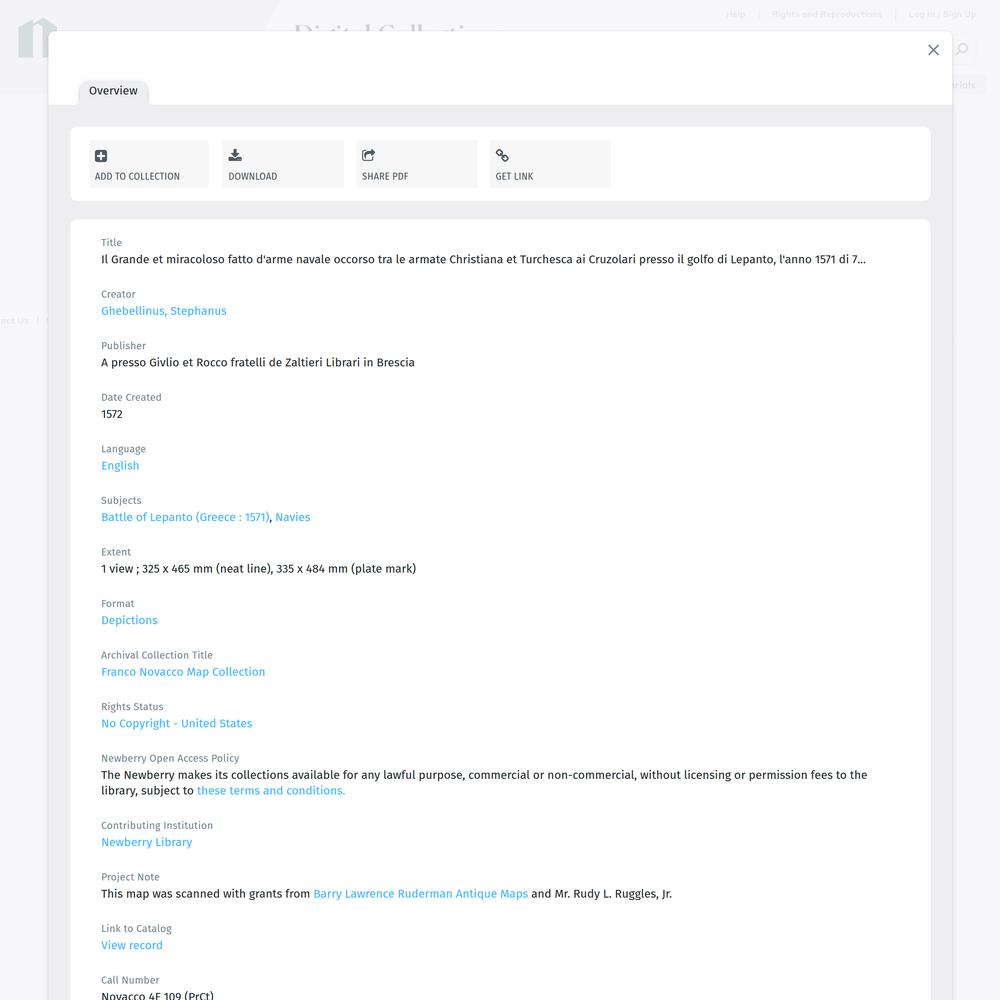1000x1000 pixels.
Task: Open creator Ghebellinus, Stephanus link
Action: (x=164, y=311)
